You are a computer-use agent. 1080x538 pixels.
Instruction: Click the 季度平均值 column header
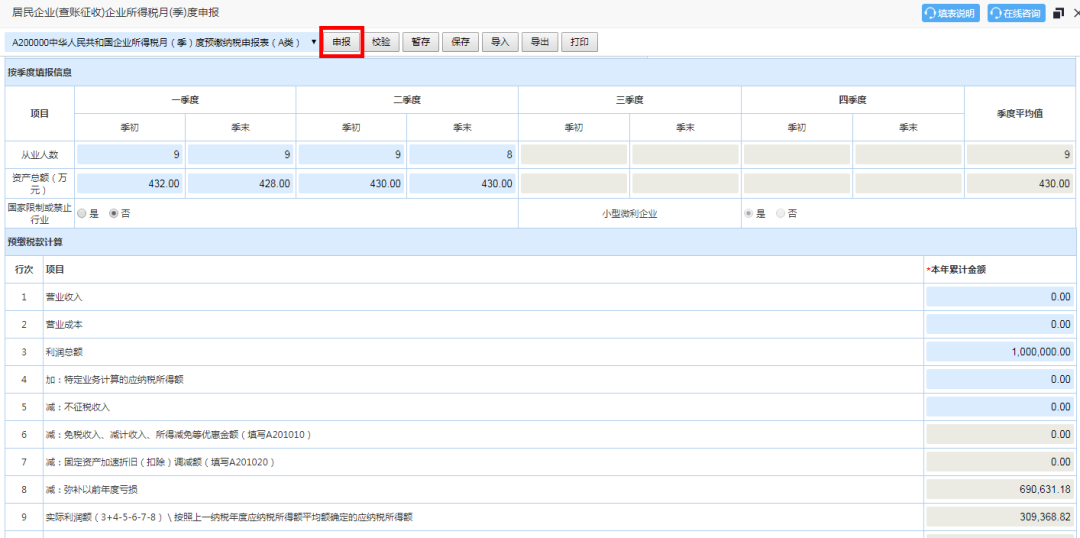1020,114
